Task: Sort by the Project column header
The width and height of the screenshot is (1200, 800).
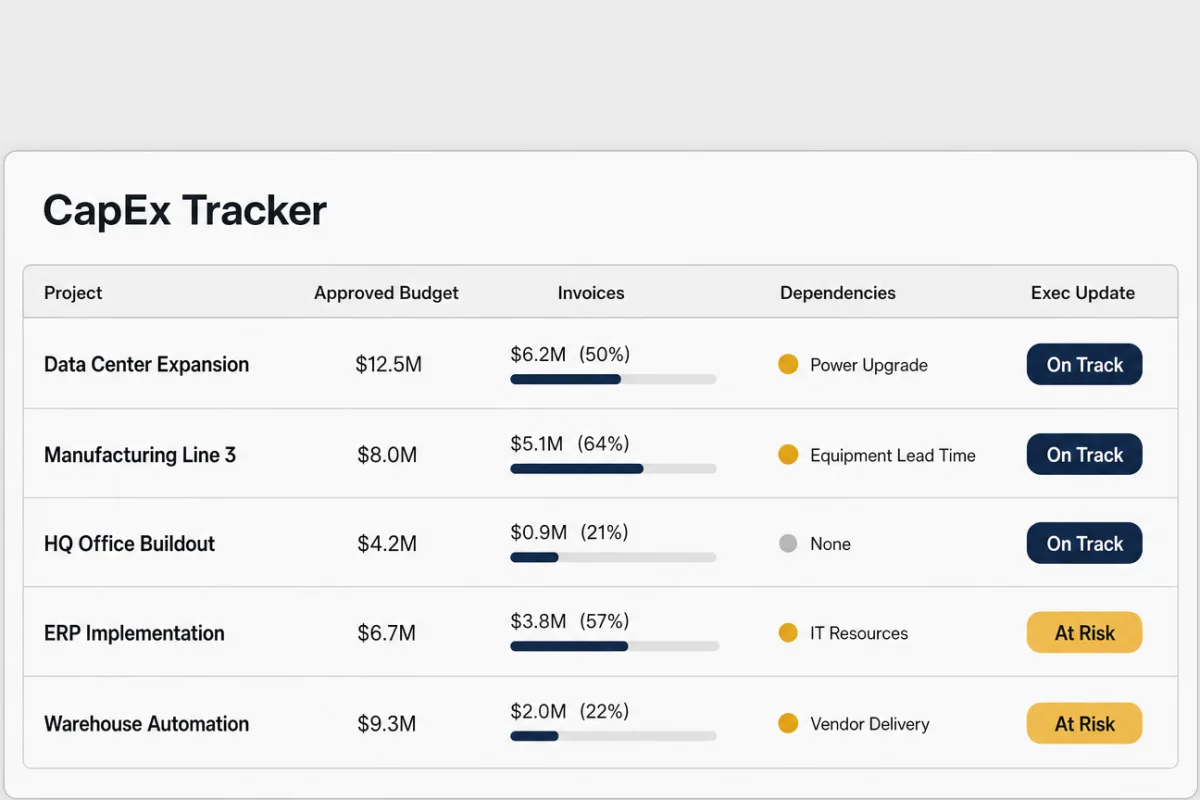Action: click(73, 293)
